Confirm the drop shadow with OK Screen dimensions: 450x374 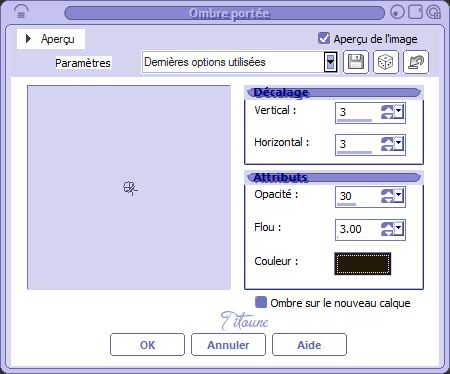(147, 345)
